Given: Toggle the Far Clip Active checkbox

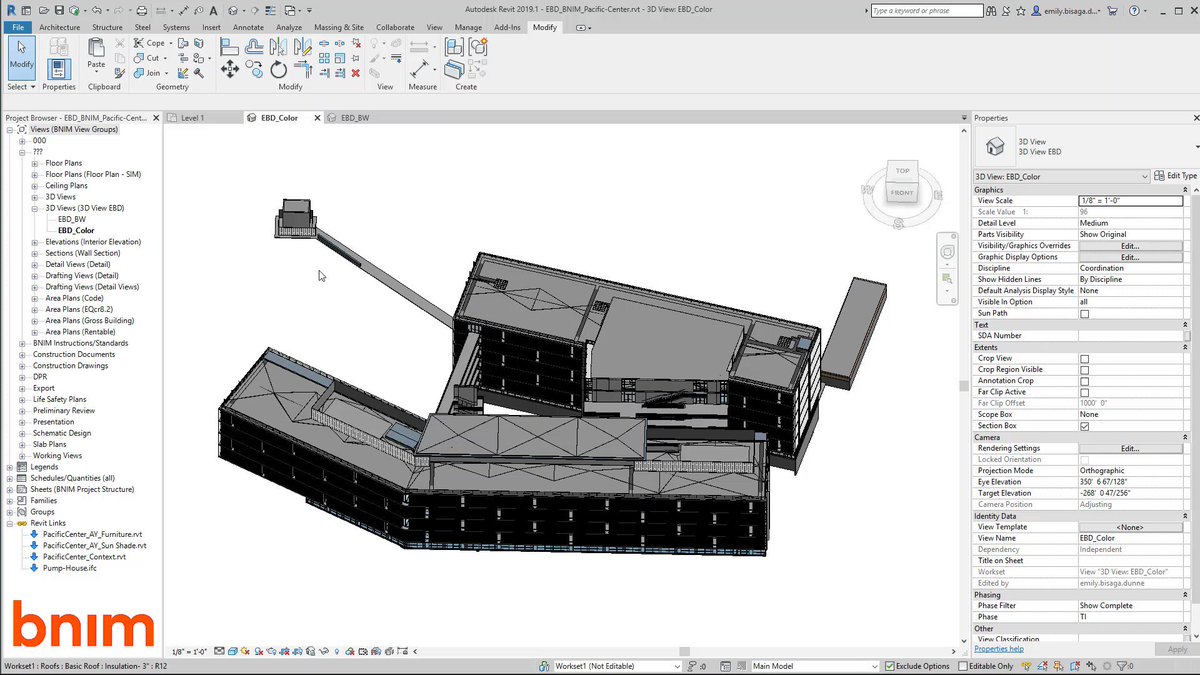Looking at the screenshot, I should point(1084,393).
